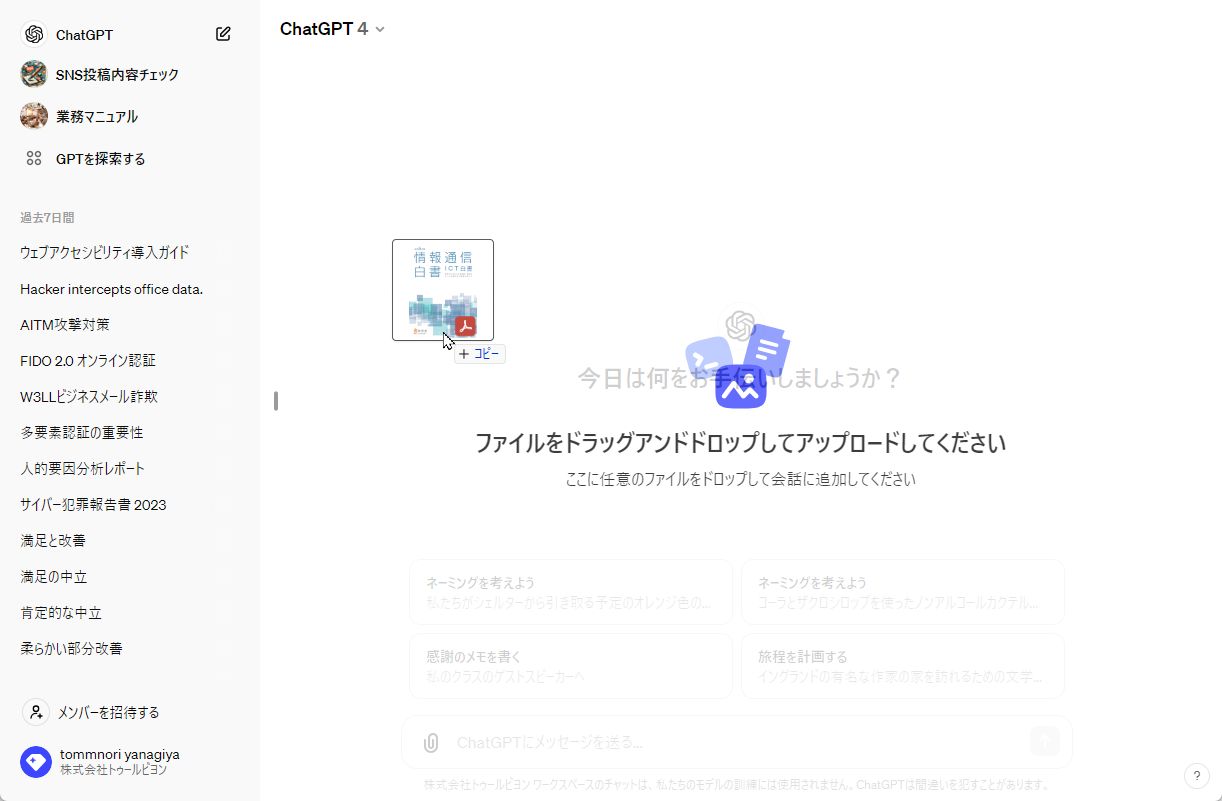This screenshot has width=1222, height=801.
Task: Click the メンバーを招待する invite icon
Action: click(x=36, y=712)
